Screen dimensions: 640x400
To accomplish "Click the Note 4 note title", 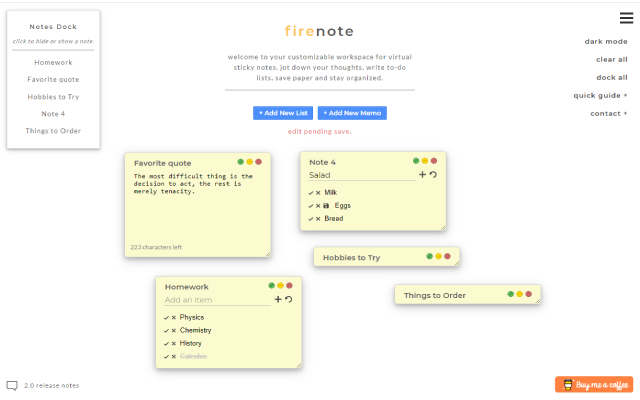I will 322,162.
